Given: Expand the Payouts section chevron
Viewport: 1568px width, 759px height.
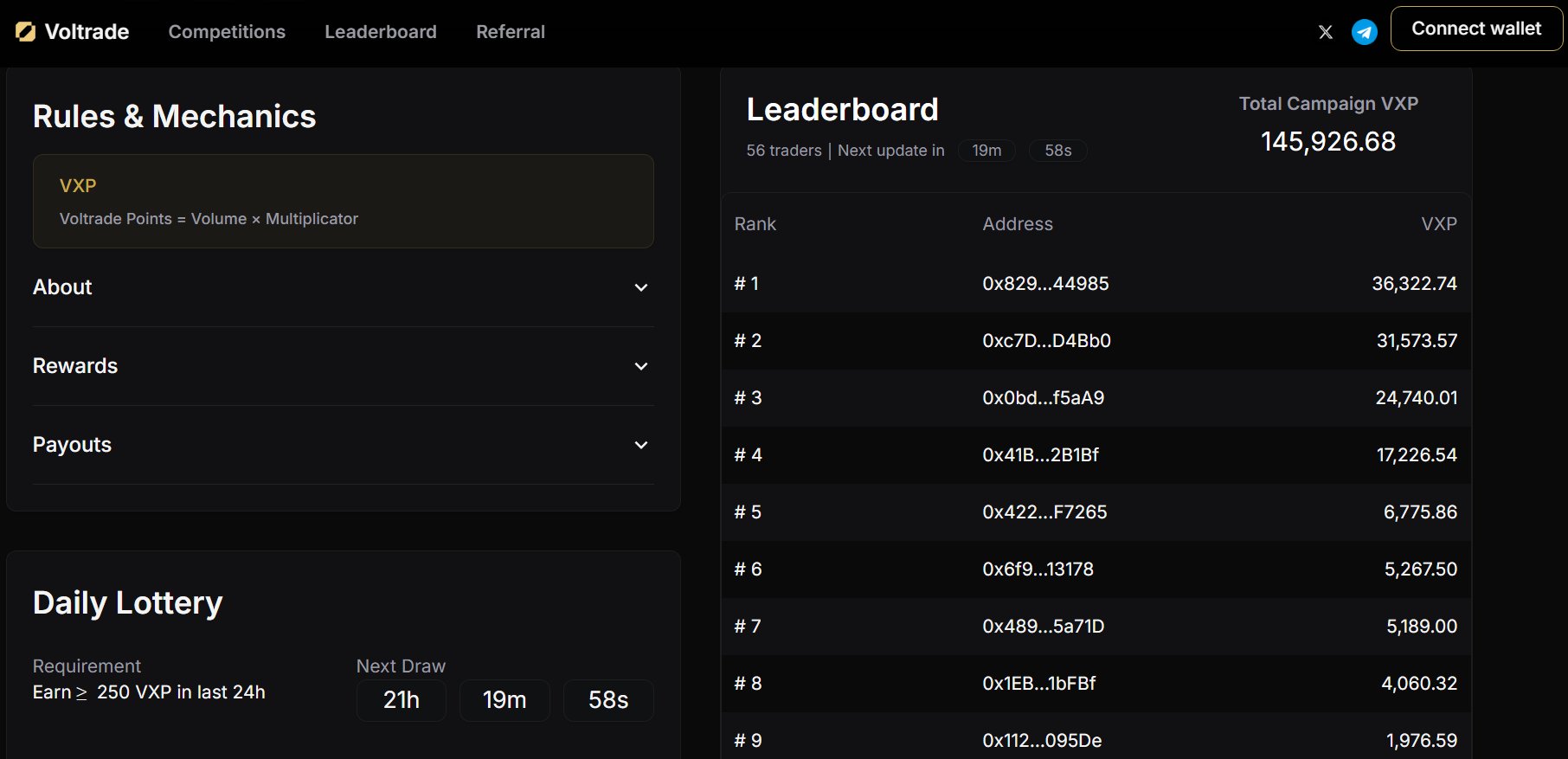Looking at the screenshot, I should 641,445.
